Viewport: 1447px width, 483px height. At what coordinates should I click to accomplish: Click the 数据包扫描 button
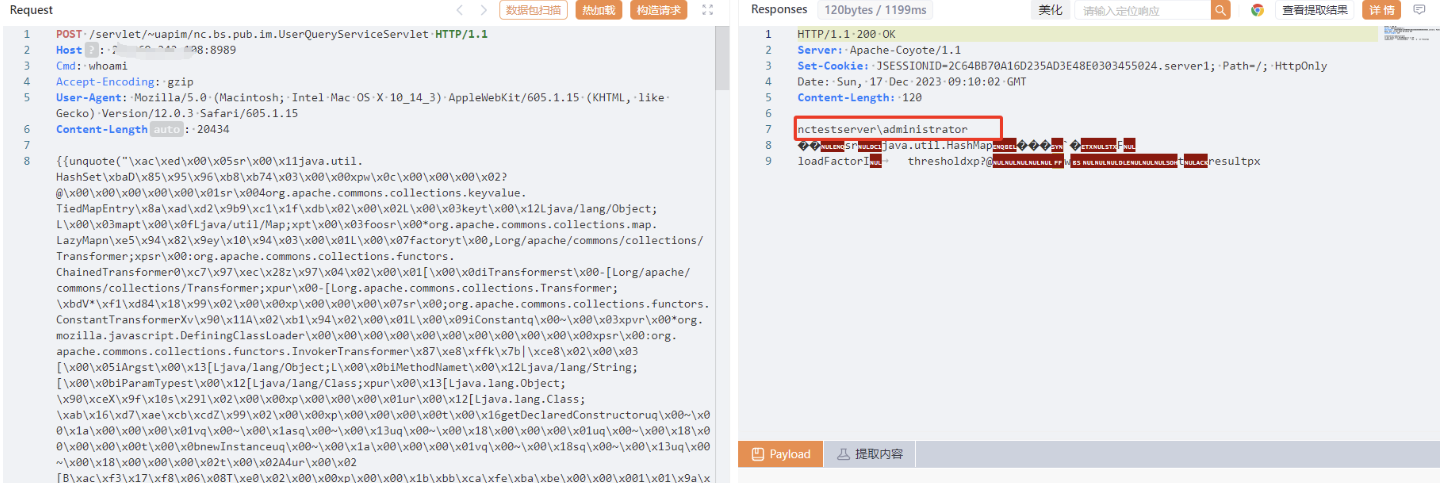[x=533, y=10]
